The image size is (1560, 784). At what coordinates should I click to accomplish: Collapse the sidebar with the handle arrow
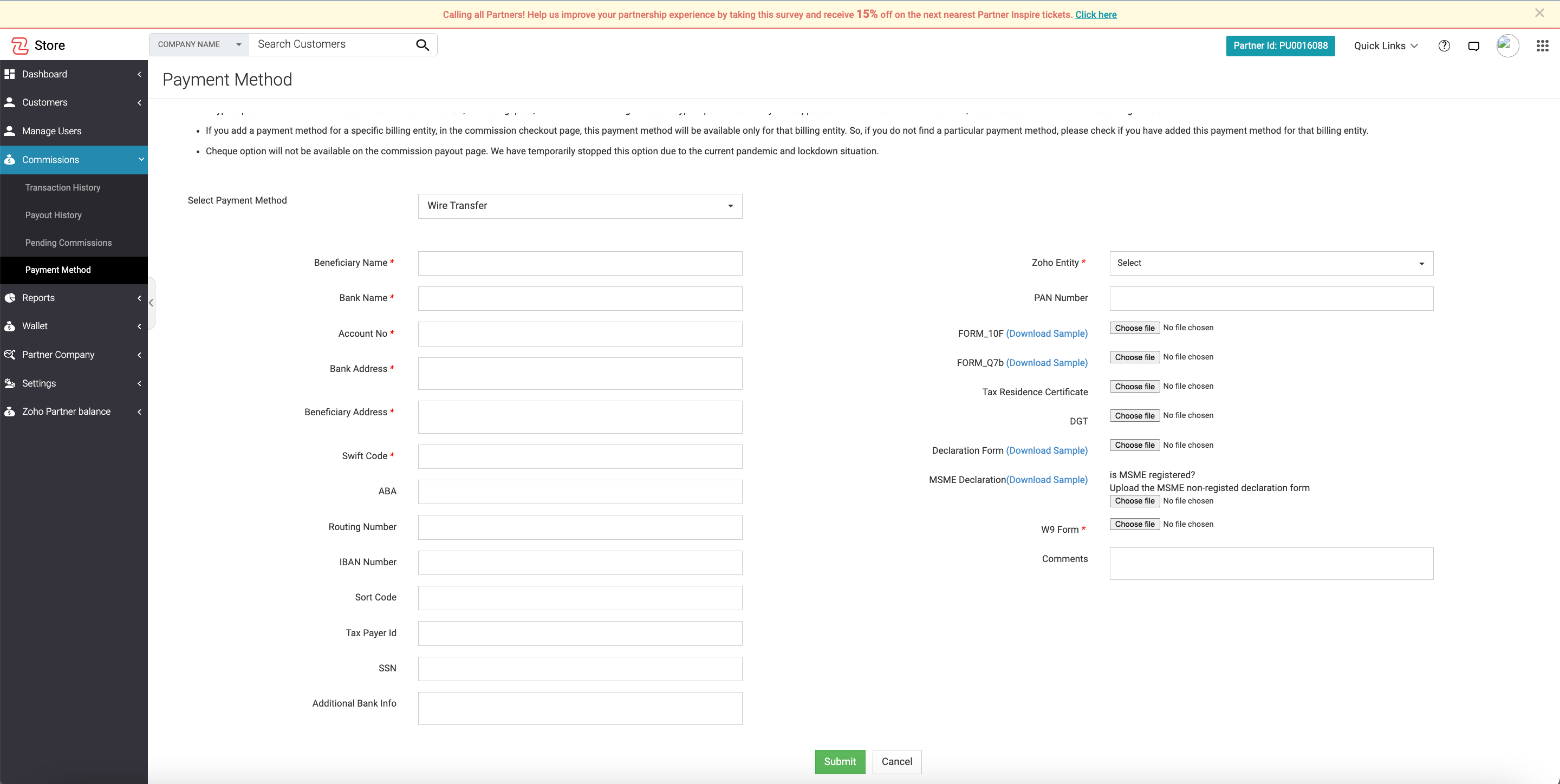(x=152, y=303)
